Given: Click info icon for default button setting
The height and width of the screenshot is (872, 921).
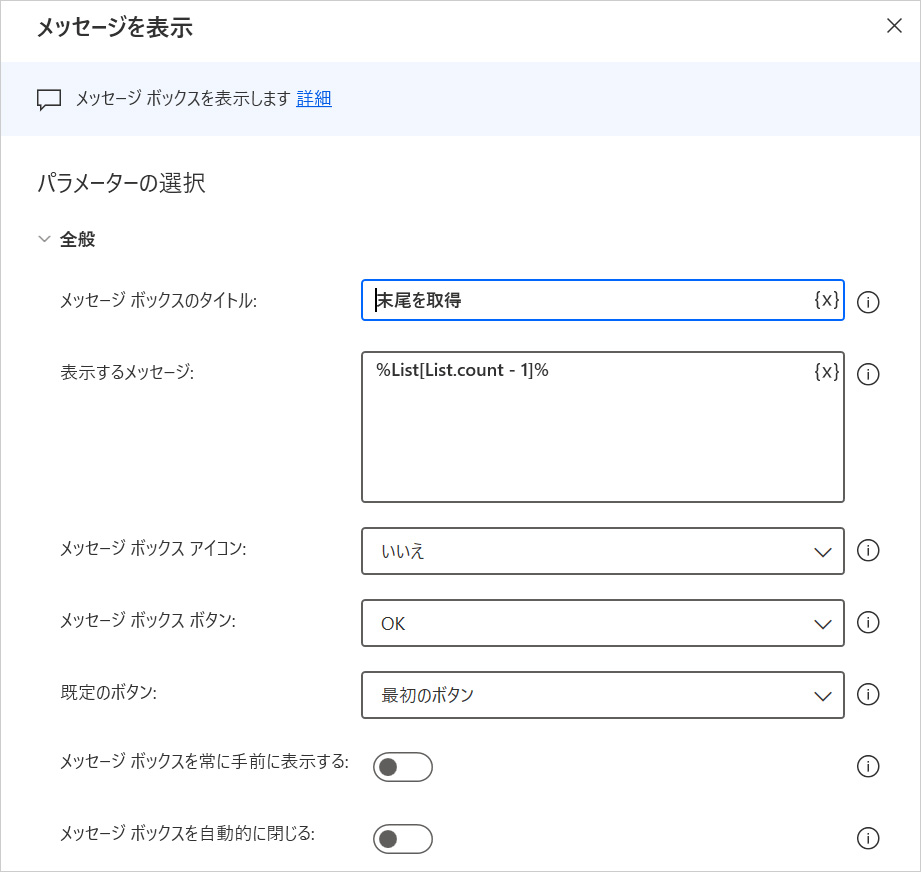Looking at the screenshot, I should pos(868,695).
